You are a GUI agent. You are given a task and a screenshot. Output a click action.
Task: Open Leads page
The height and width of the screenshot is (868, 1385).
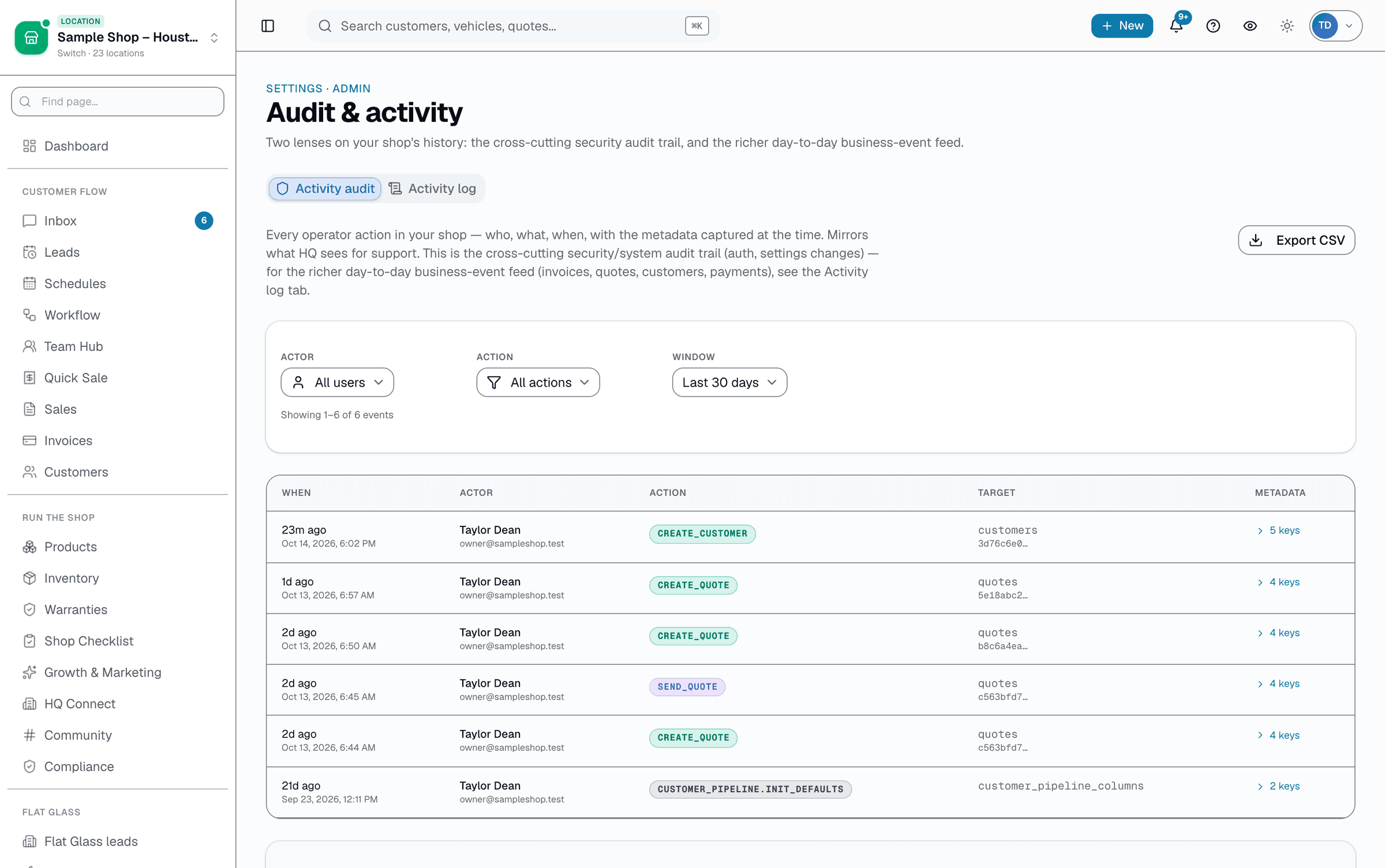117,252
